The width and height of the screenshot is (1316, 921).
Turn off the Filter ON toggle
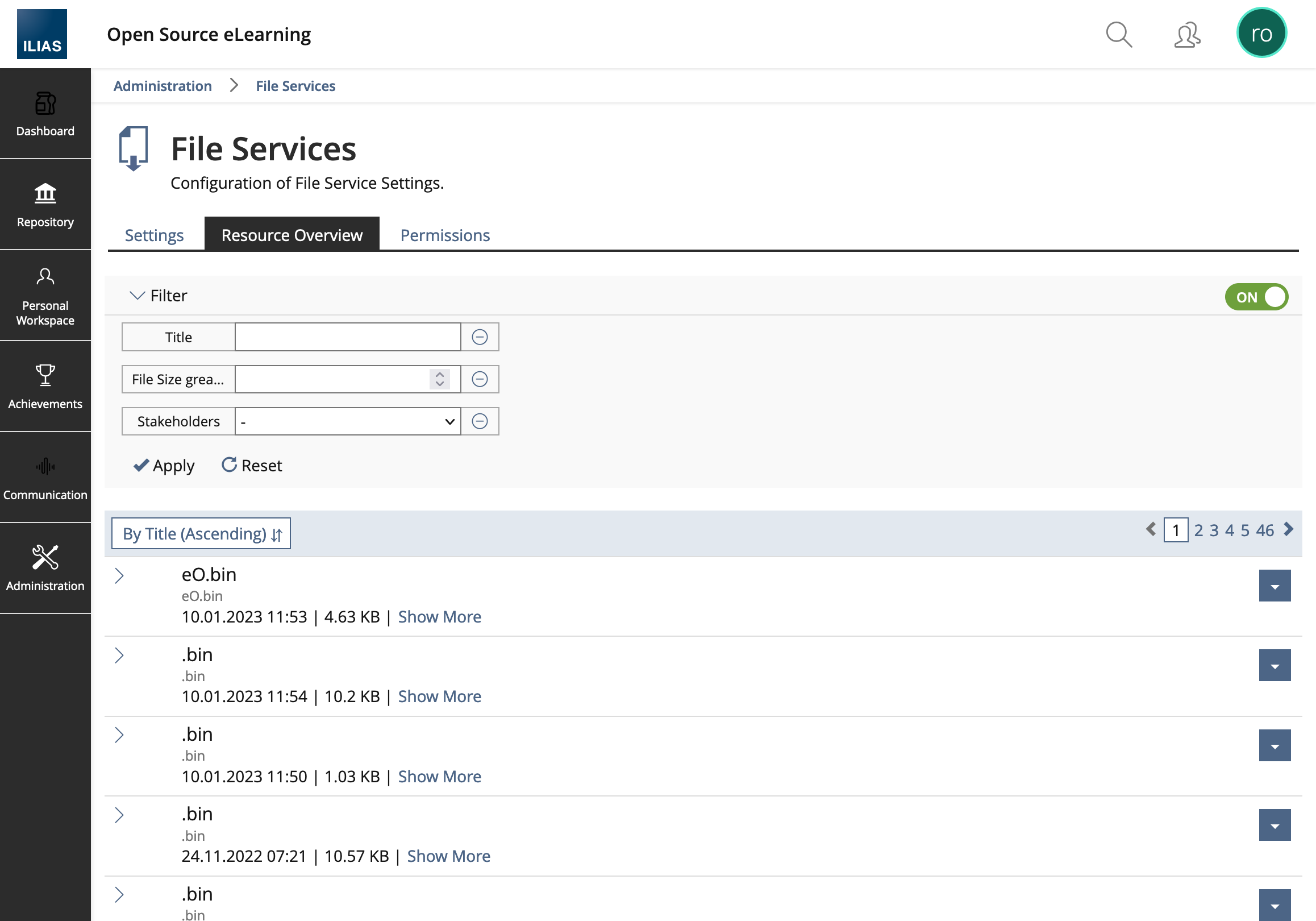(1256, 297)
